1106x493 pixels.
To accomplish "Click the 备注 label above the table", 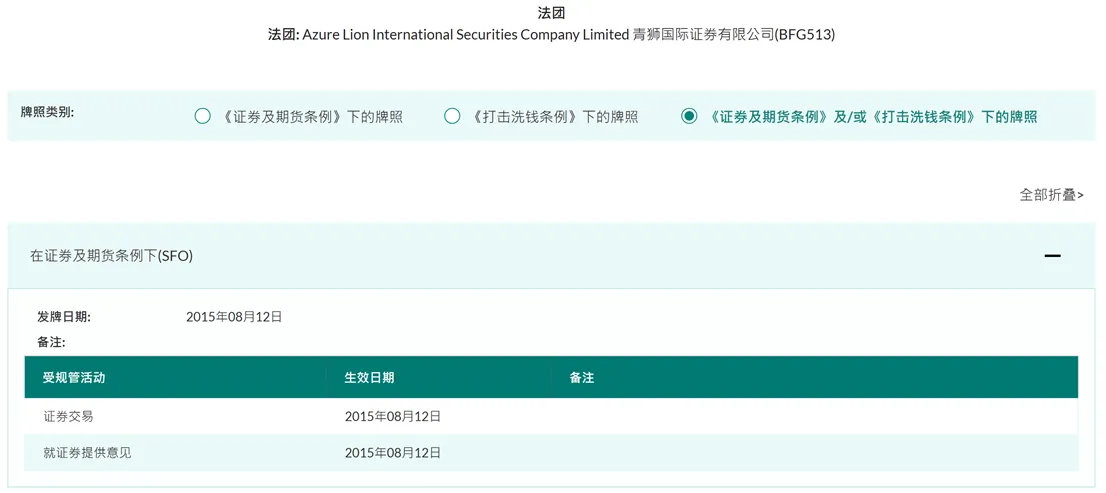I will click(51, 343).
